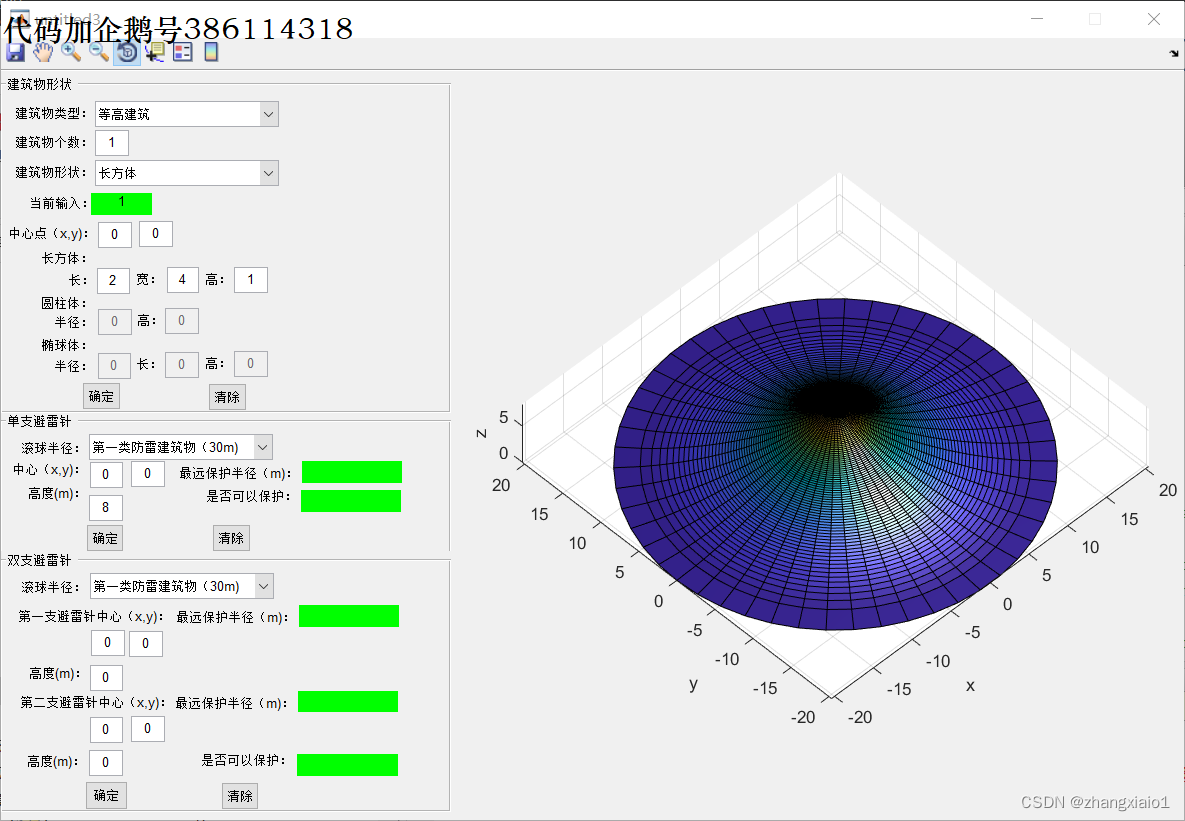The width and height of the screenshot is (1185, 821).
Task: Click the 长方体 宽 input field
Action: tap(183, 280)
